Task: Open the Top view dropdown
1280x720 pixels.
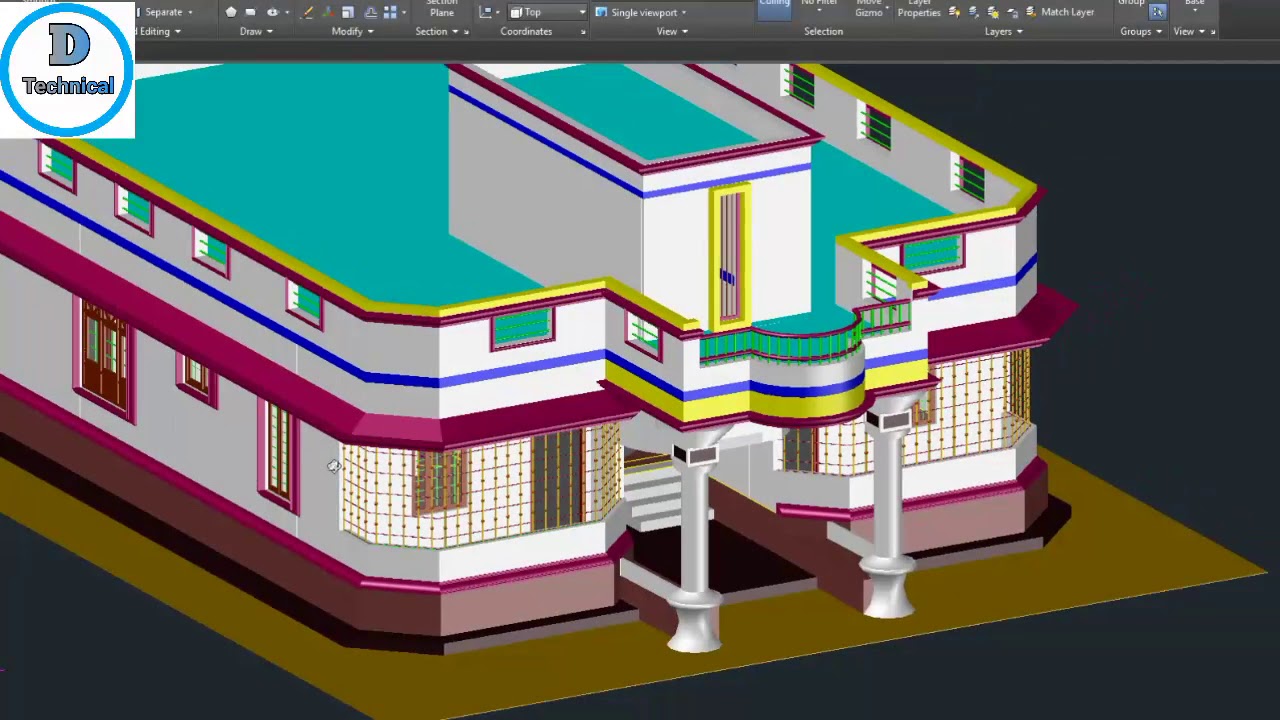Action: pos(548,12)
